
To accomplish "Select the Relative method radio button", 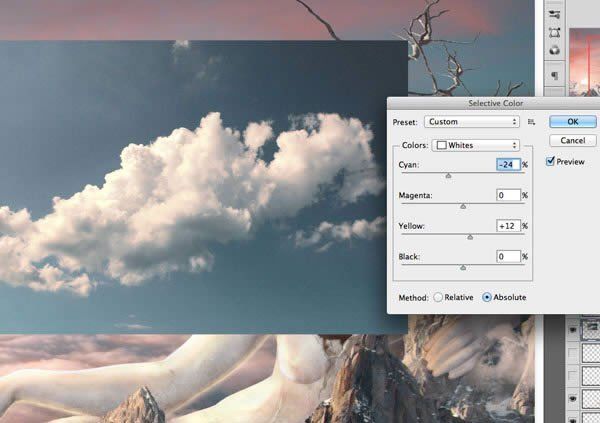I will click(438, 297).
